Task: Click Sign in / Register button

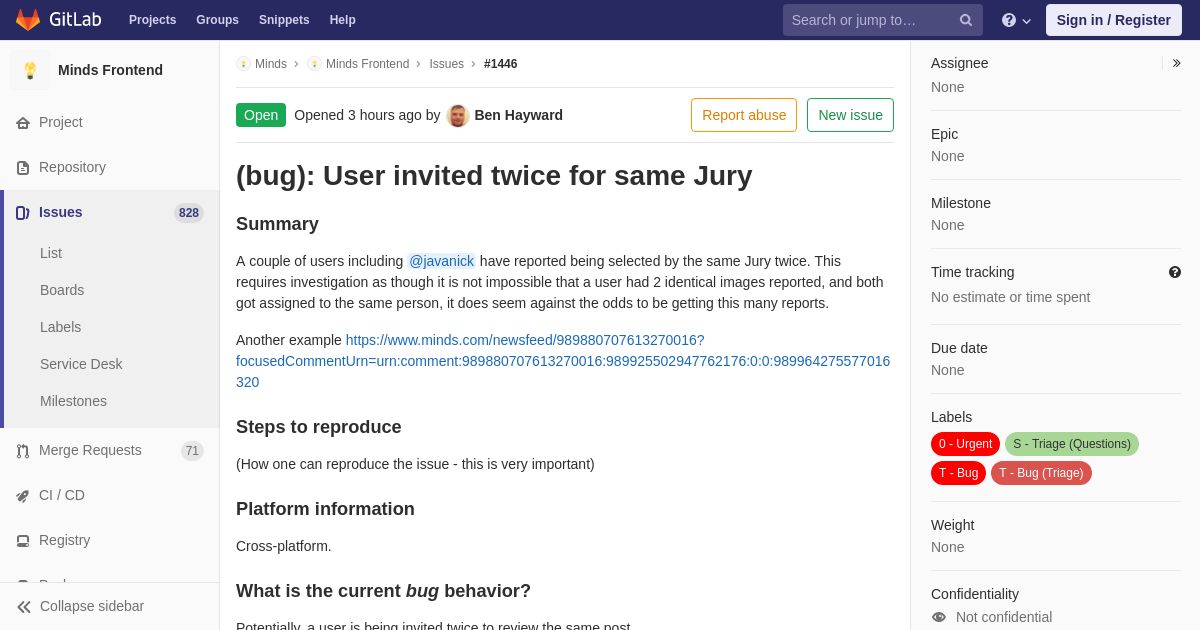Action: 1114,20
